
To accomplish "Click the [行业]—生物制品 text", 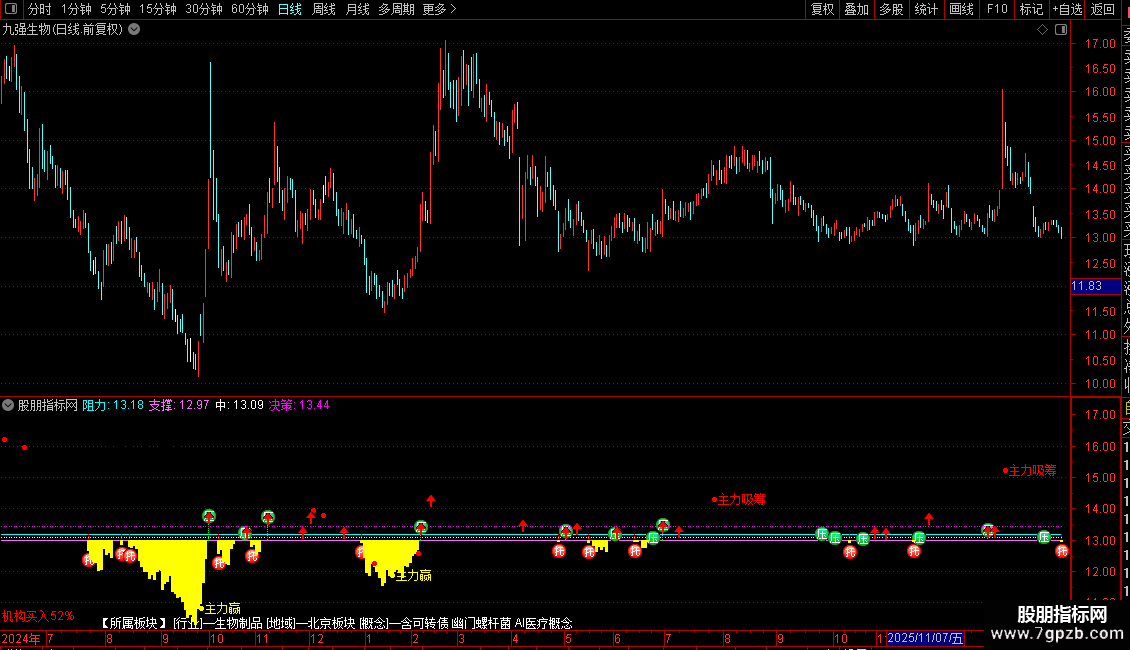I will pyautogui.click(x=218, y=623).
